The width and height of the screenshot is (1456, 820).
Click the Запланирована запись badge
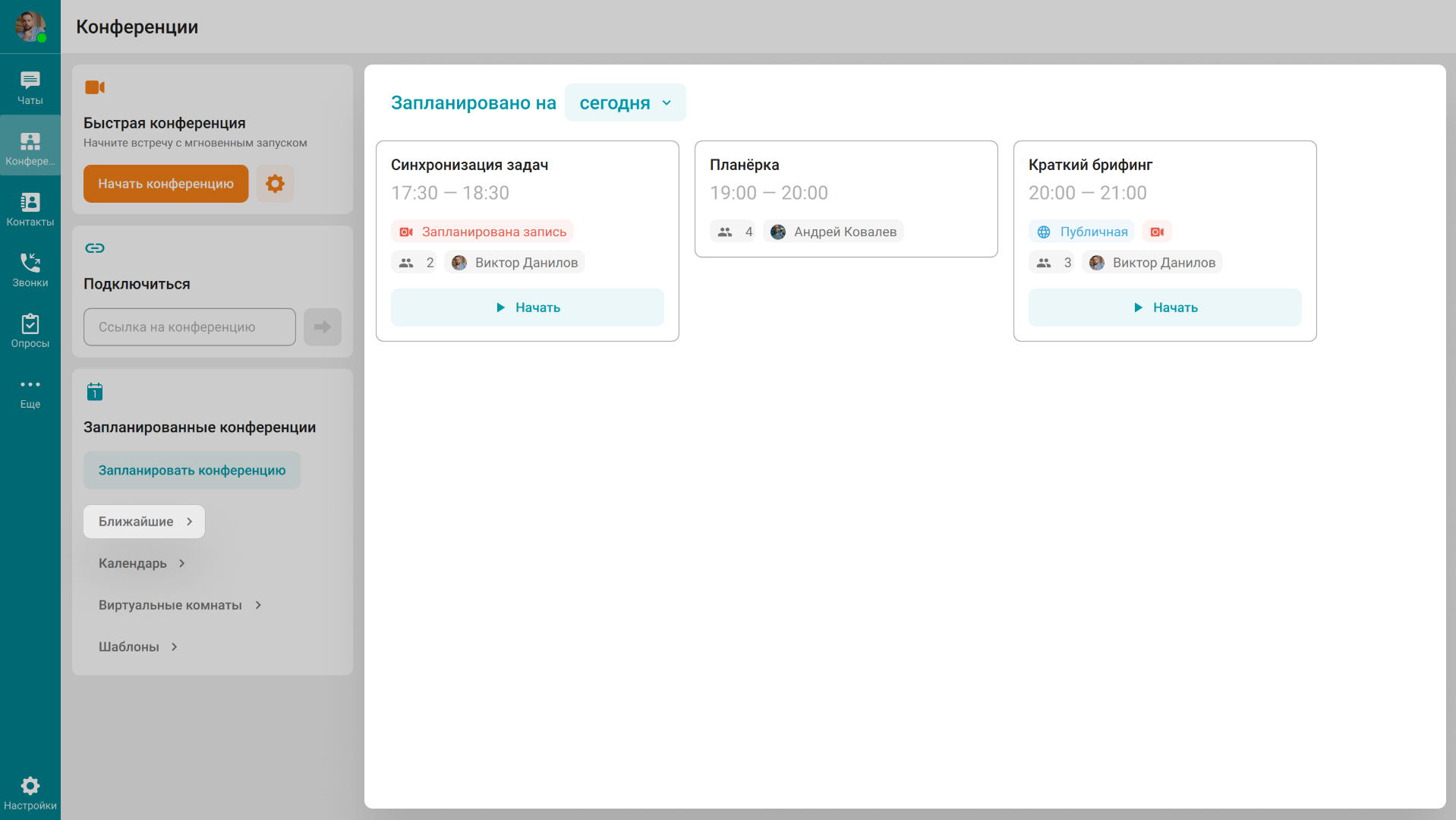tap(482, 232)
